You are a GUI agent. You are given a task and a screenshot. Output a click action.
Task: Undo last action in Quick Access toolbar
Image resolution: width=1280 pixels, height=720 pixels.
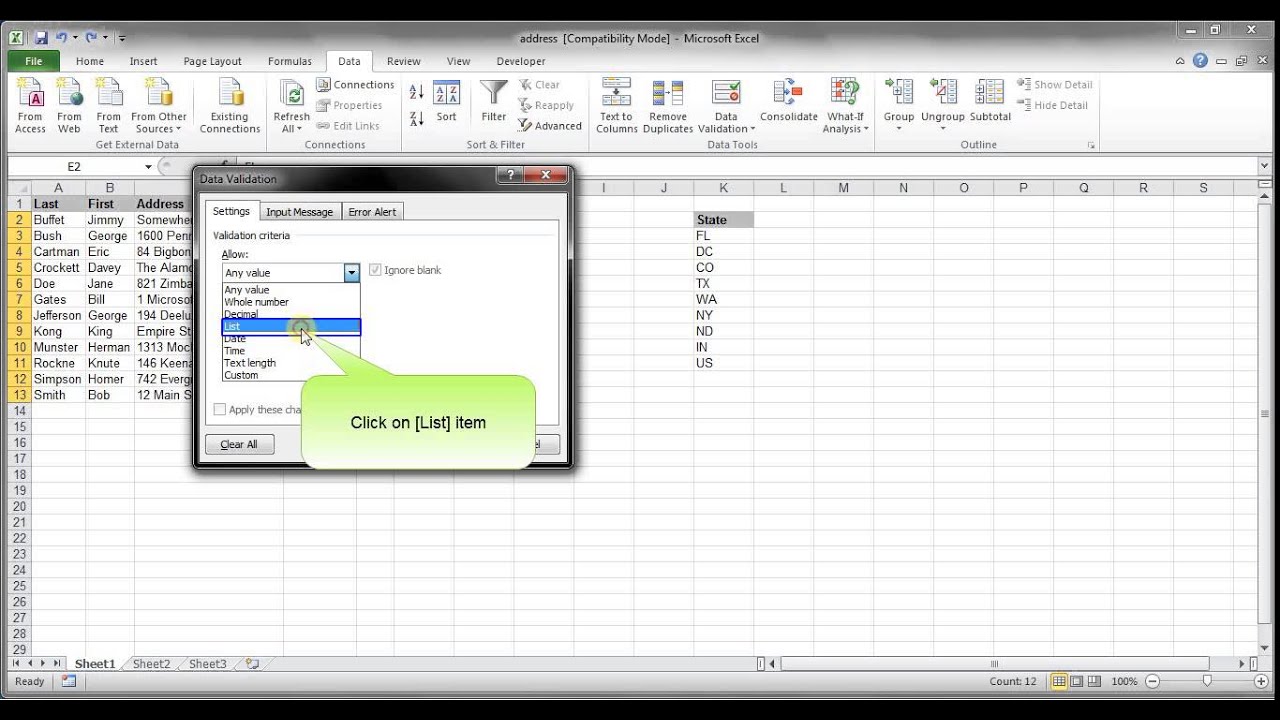tap(62, 38)
